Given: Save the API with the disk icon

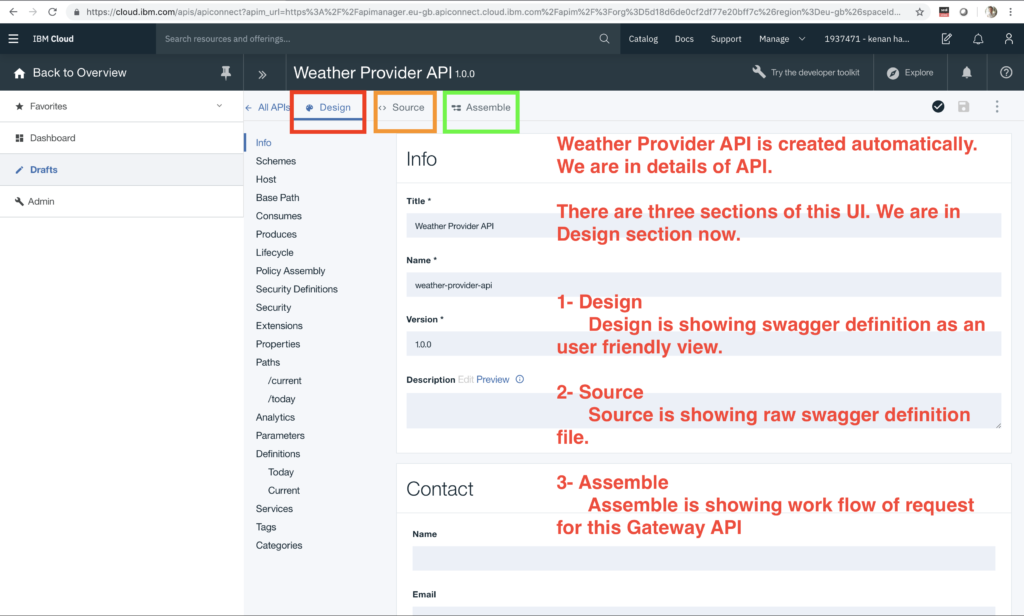Looking at the screenshot, I should click(963, 106).
